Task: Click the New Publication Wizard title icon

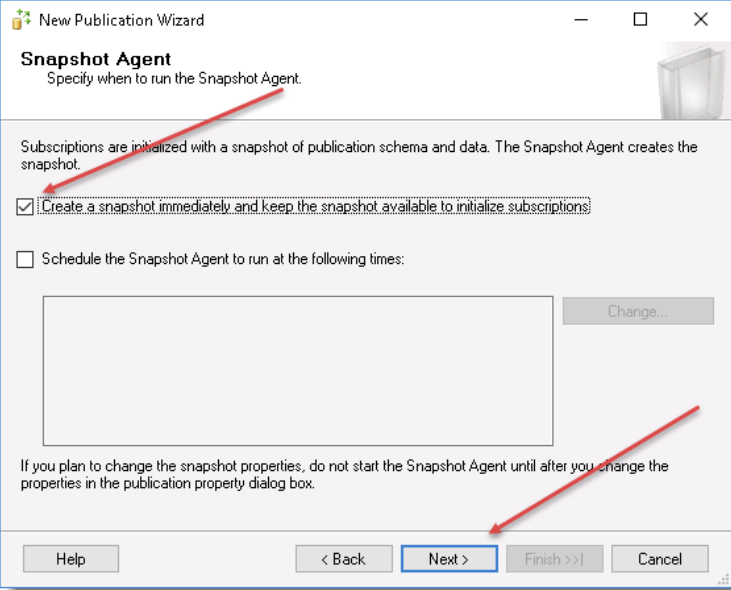Action: tap(21, 20)
